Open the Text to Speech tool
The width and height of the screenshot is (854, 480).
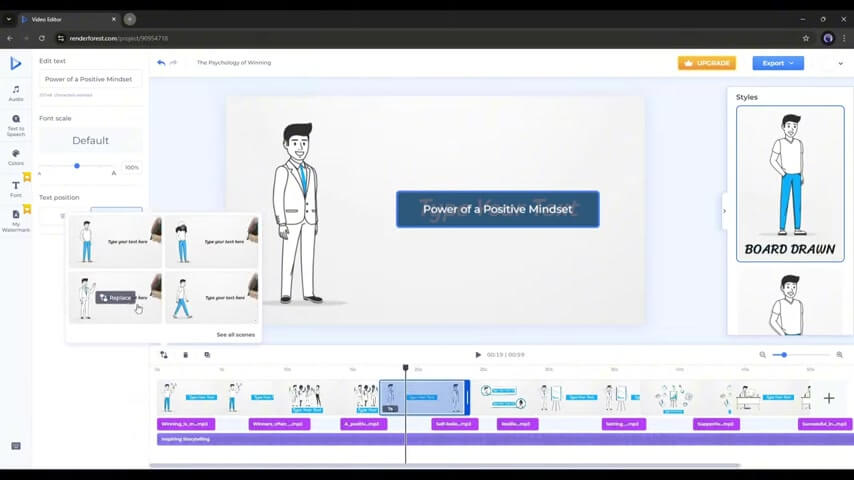16,124
